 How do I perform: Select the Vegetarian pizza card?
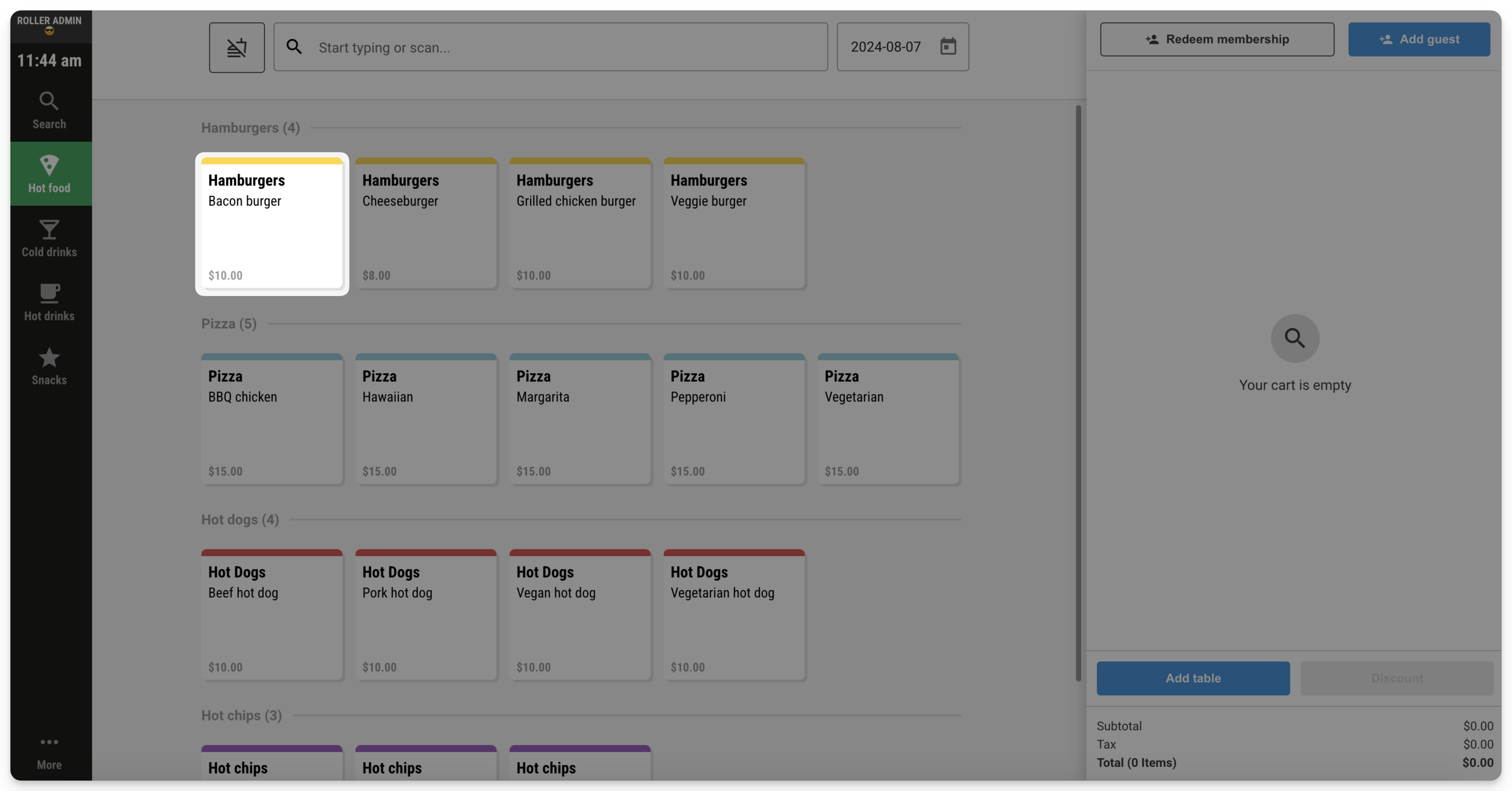(889, 420)
